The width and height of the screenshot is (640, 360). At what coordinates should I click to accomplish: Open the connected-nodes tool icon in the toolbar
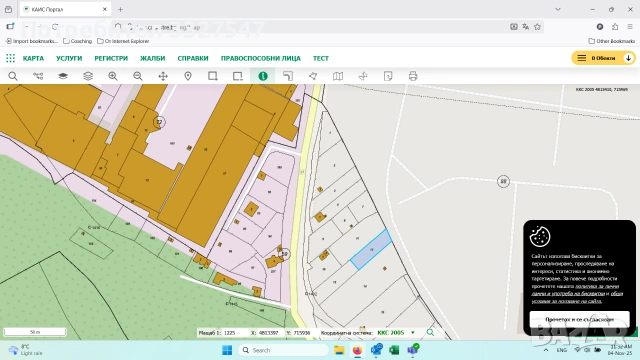pyautogui.click(x=38, y=76)
